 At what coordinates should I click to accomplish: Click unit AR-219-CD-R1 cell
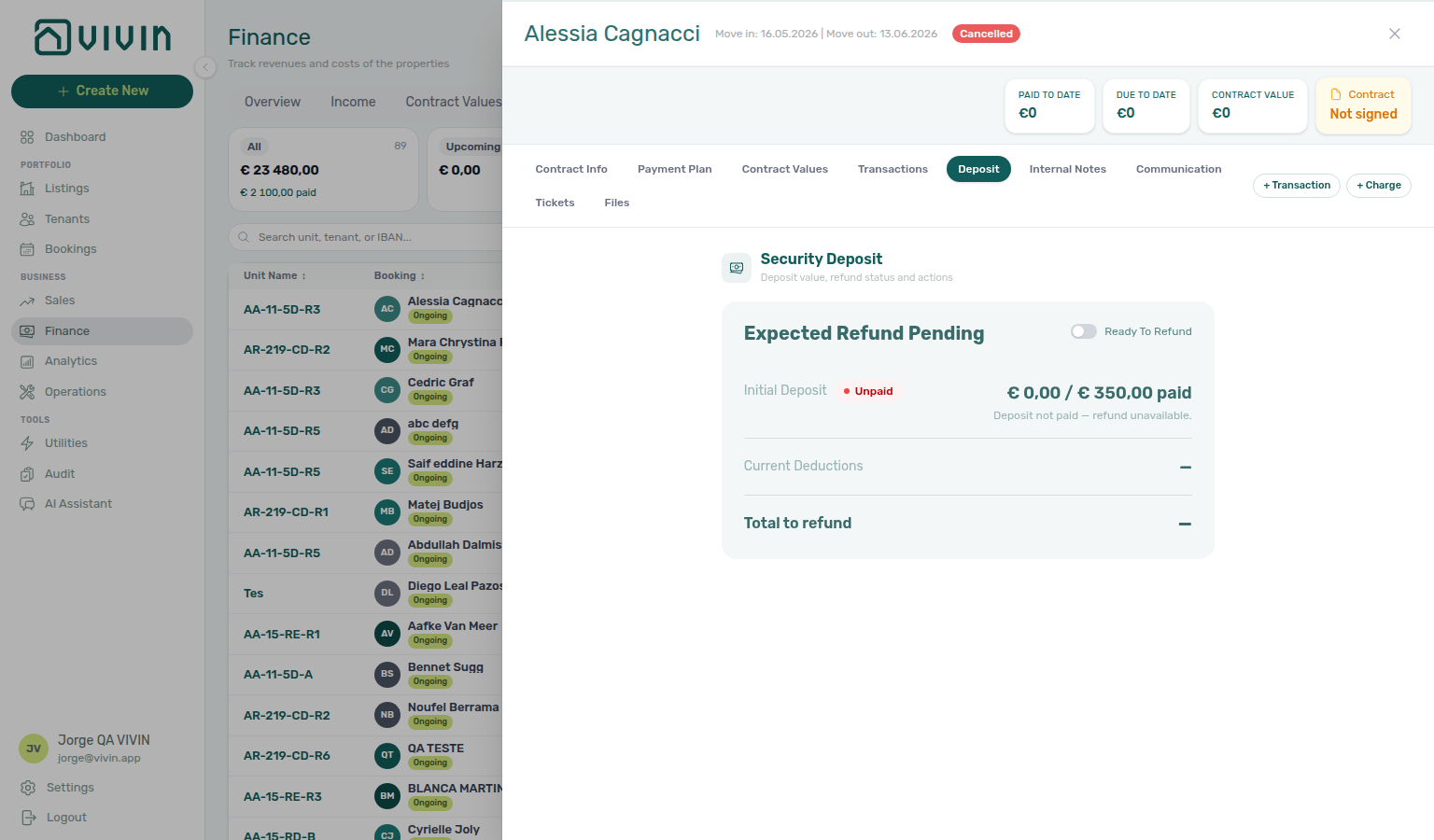pos(286,512)
